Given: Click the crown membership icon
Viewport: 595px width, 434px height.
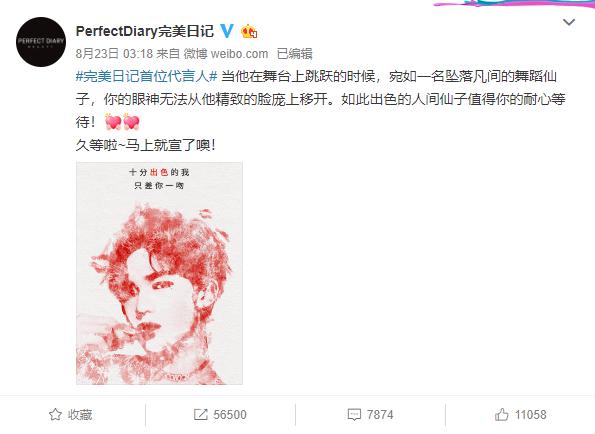Looking at the screenshot, I should pos(249,31).
